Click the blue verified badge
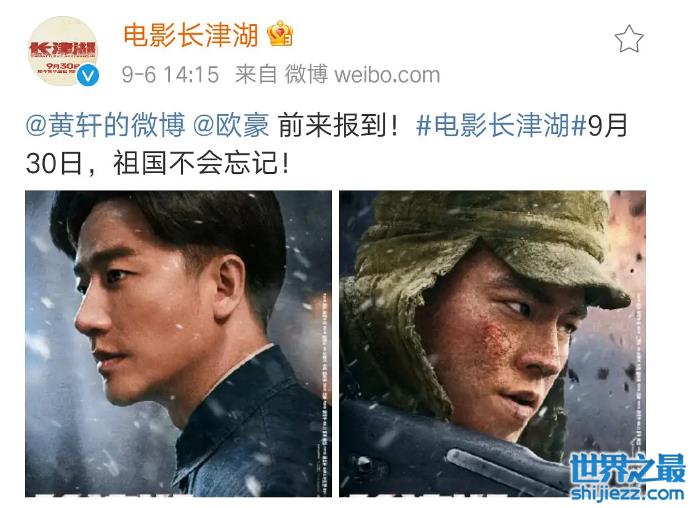Image resolution: width=695 pixels, height=508 pixels. coord(88,76)
